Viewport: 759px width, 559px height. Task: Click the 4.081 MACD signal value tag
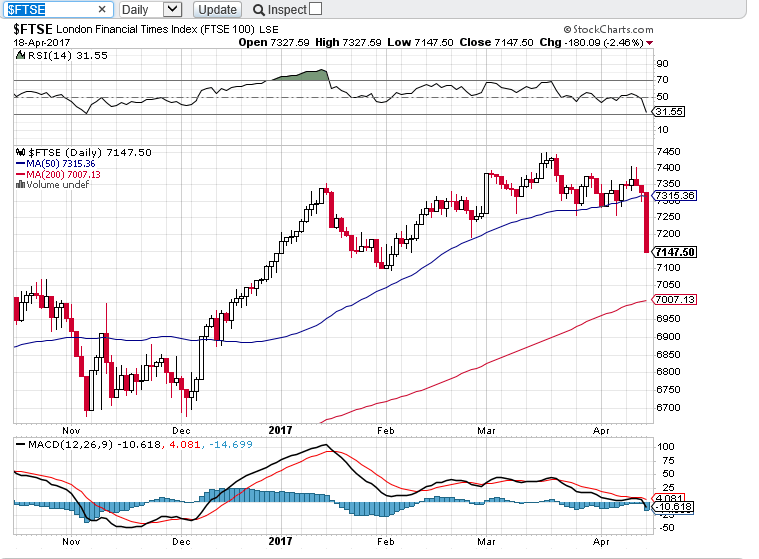coord(668,498)
